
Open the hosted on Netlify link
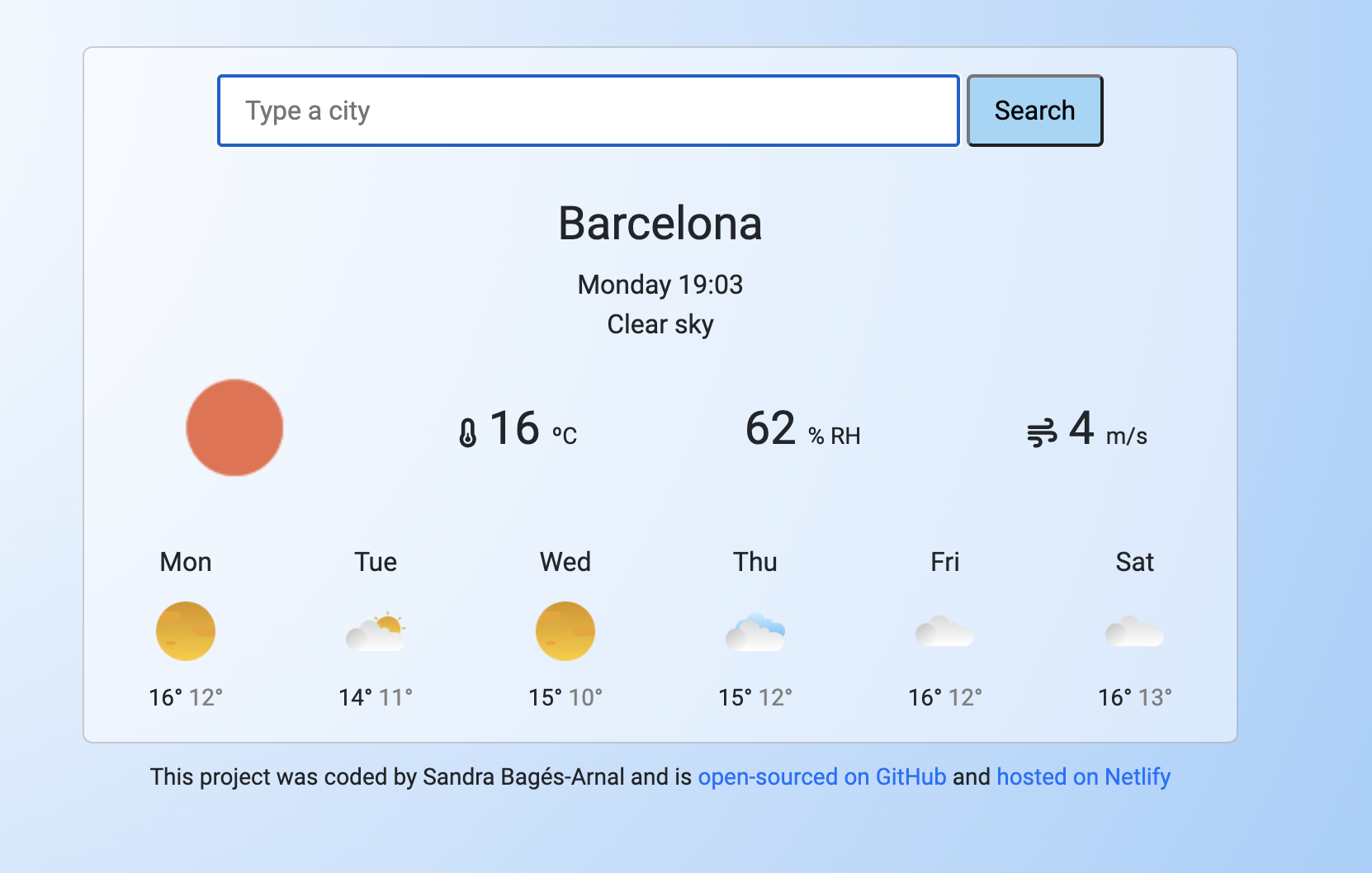coord(1083,776)
